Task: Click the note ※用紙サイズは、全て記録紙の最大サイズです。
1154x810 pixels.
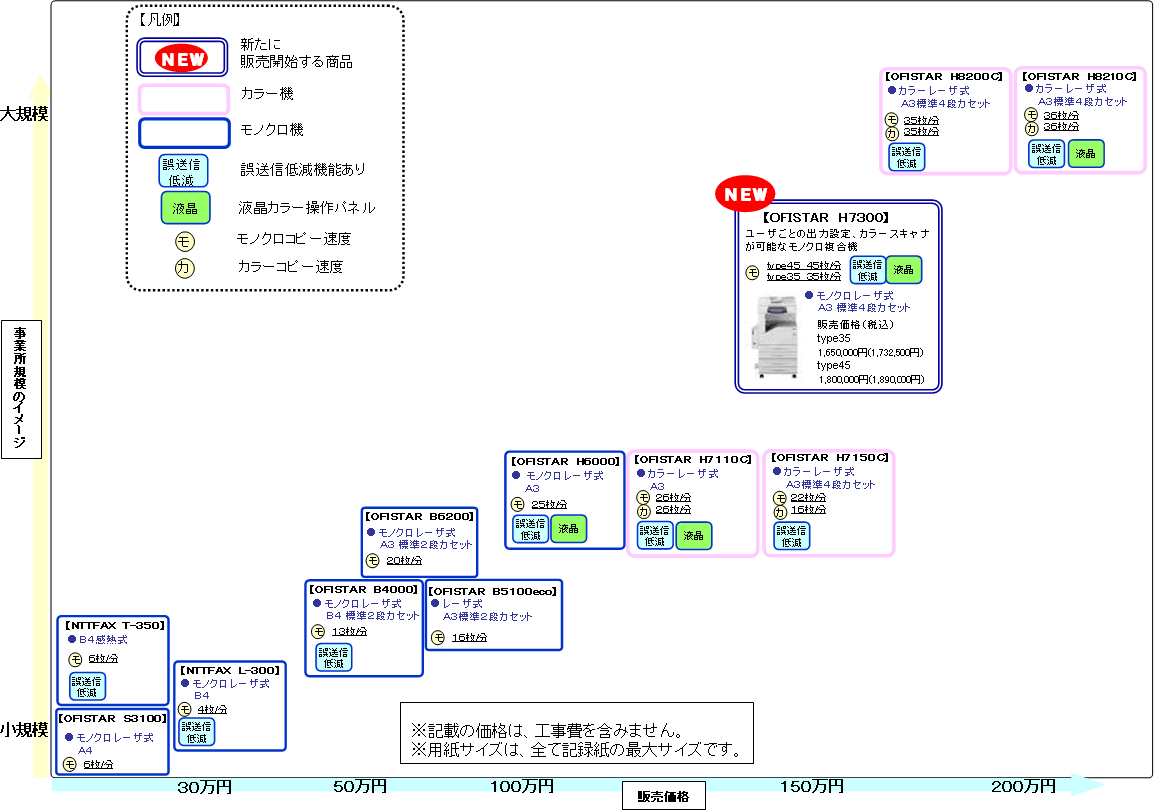Action: (576, 750)
